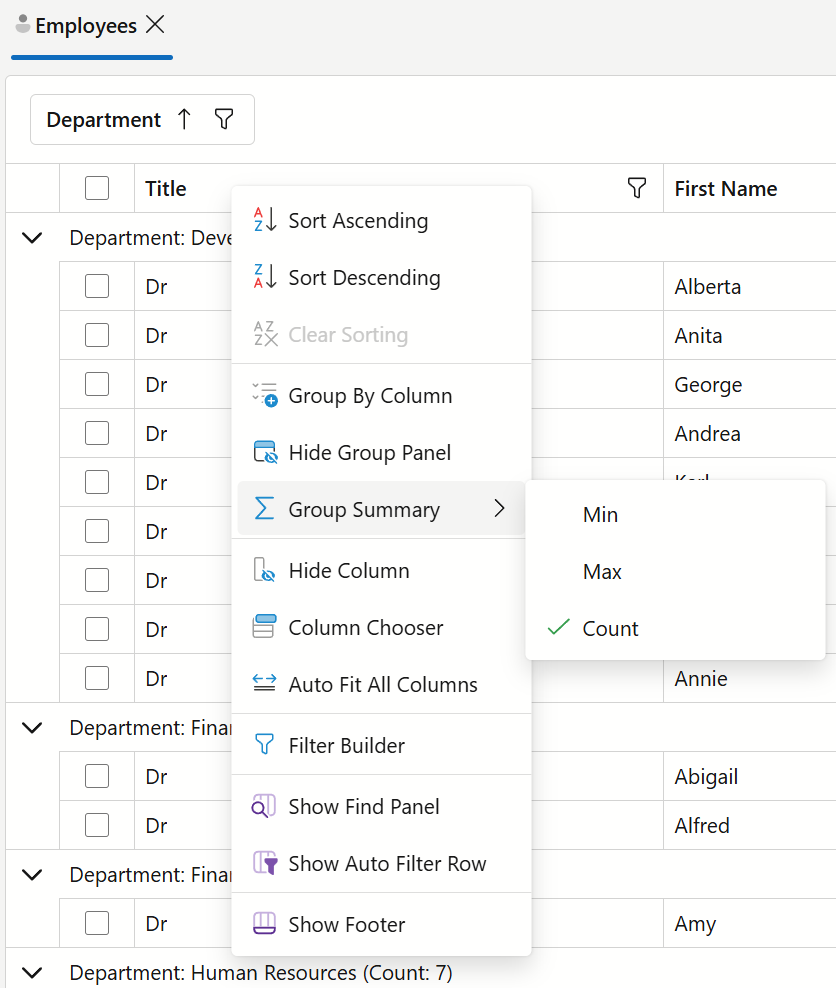This screenshot has width=836, height=988.
Task: Toggle the select-all checkbox in header
Action: click(97, 188)
